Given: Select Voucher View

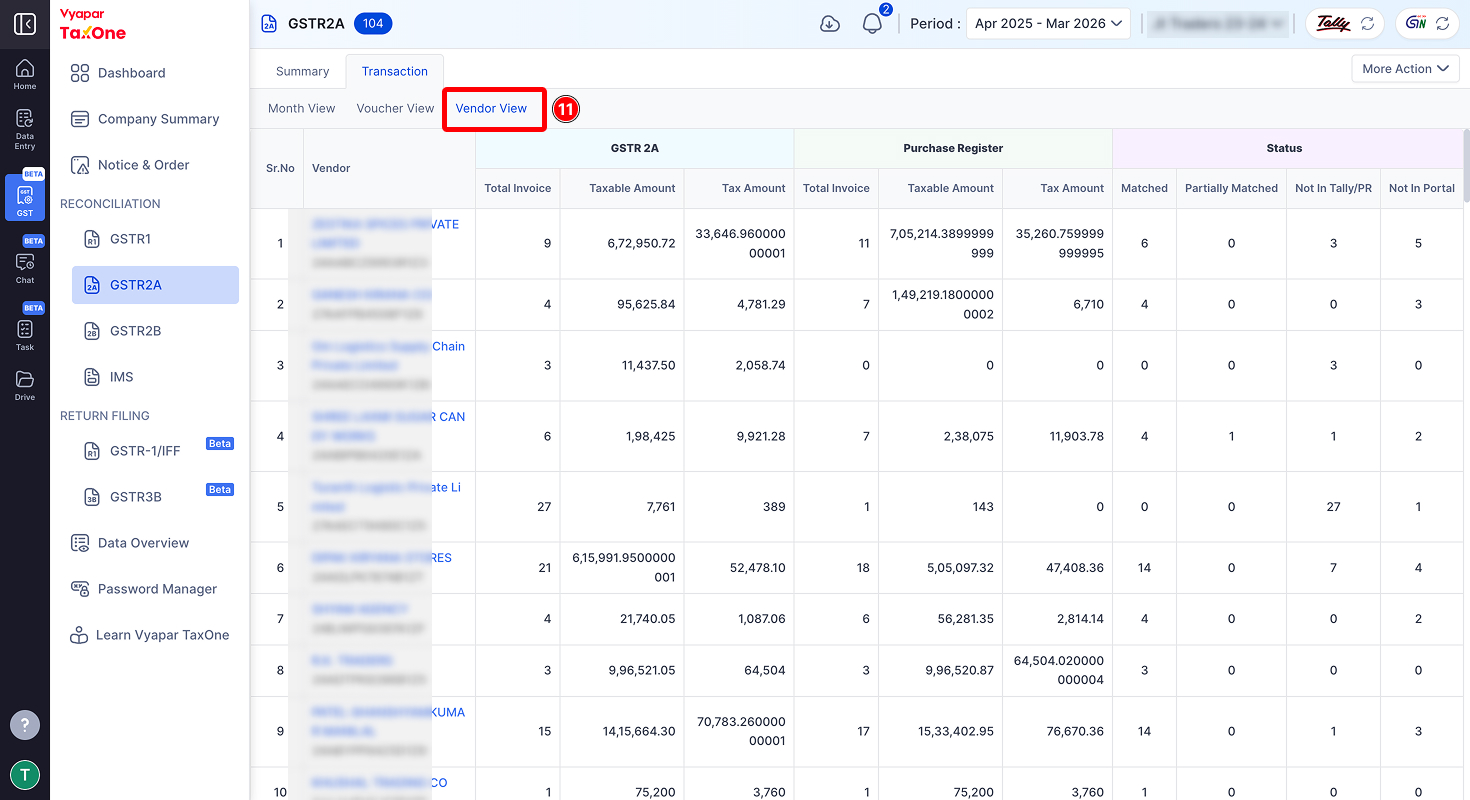Looking at the screenshot, I should (x=395, y=108).
